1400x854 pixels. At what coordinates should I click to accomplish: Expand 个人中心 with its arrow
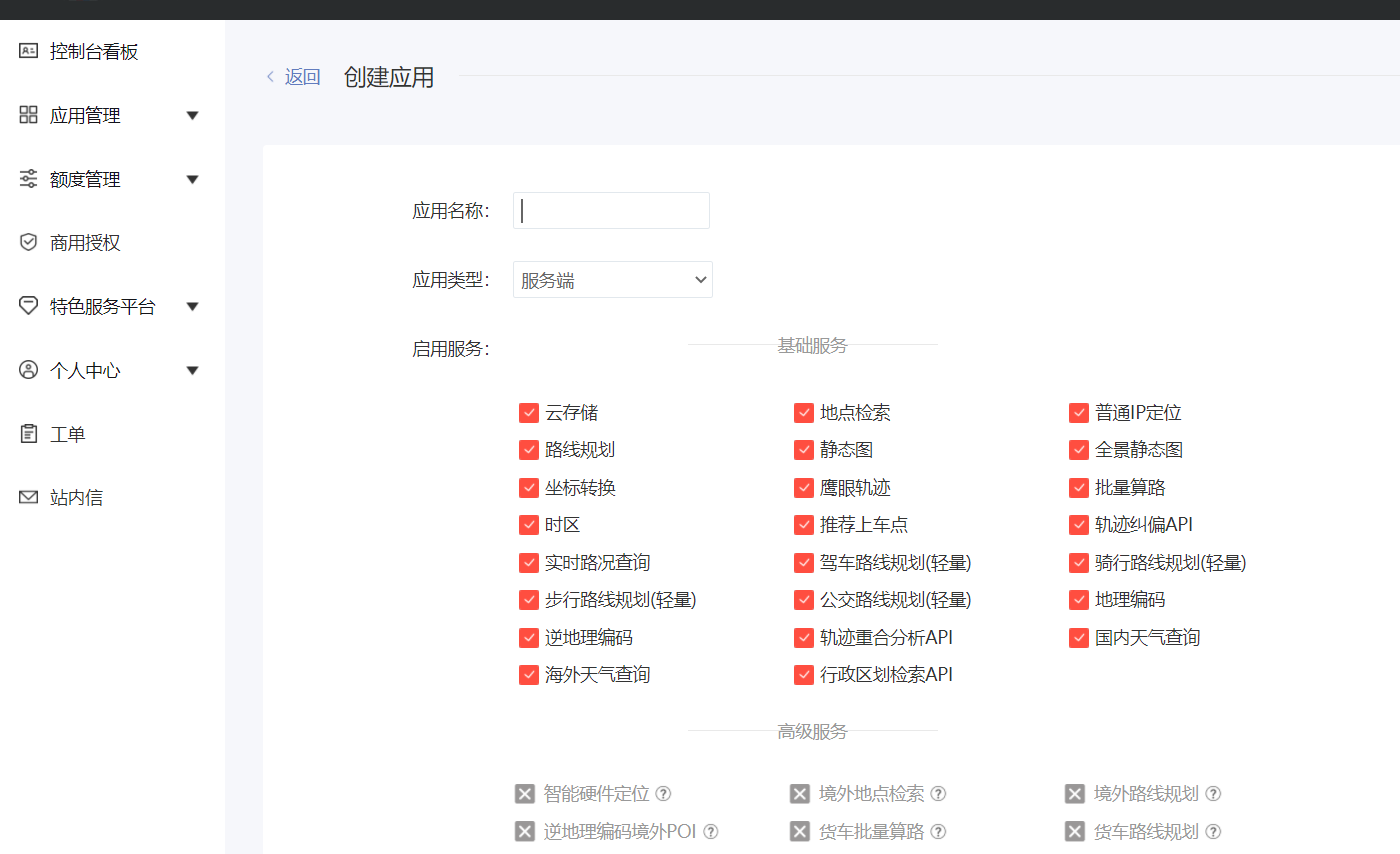tap(193, 371)
